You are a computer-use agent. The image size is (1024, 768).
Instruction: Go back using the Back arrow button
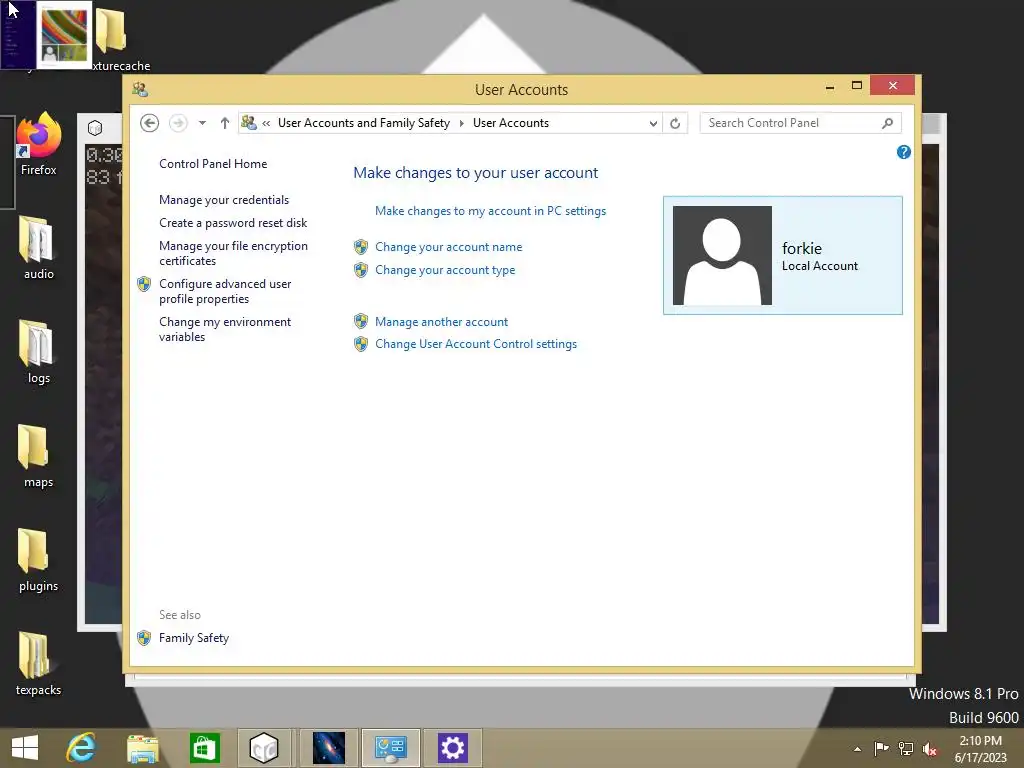point(150,123)
